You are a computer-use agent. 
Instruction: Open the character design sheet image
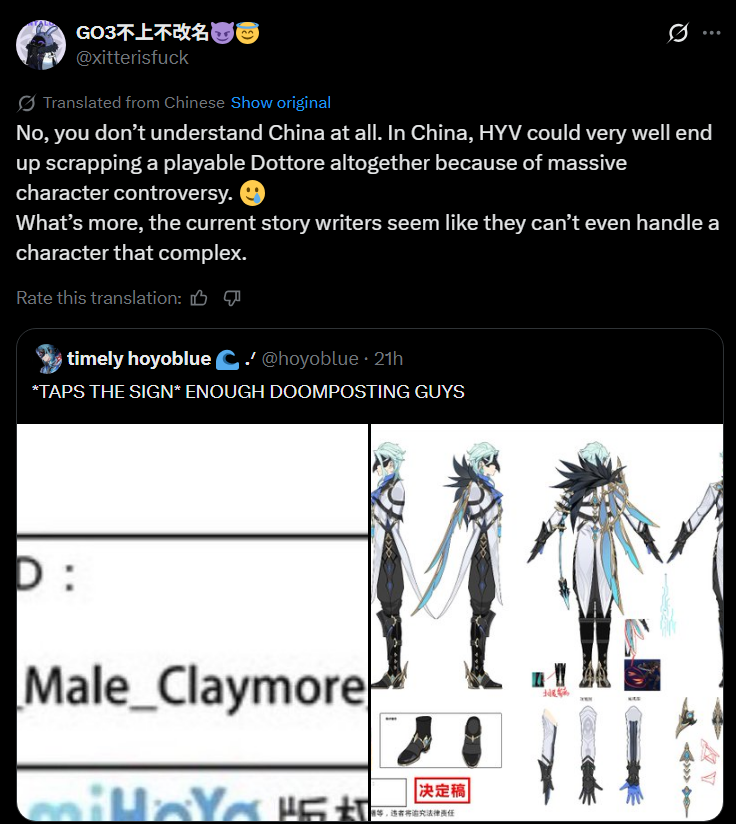point(547,622)
